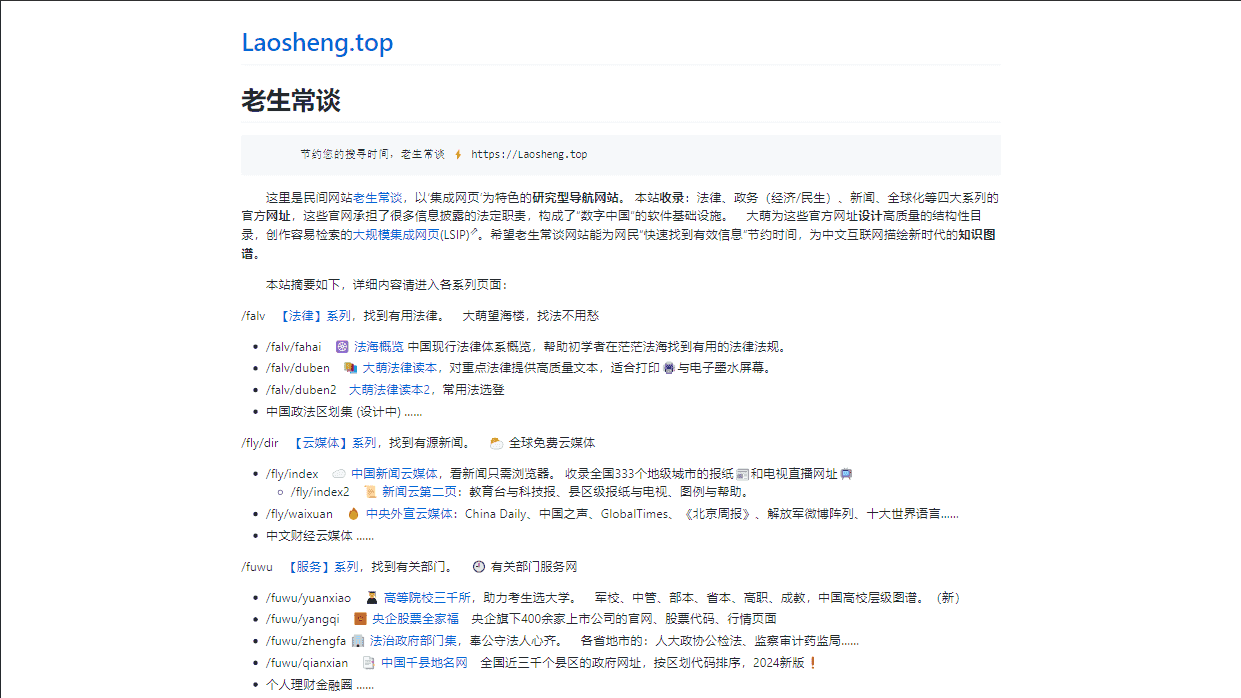This screenshot has width=1241, height=698.
Task: Click the 大萌望海楼，找法不用愁 slogan
Action: (530, 316)
